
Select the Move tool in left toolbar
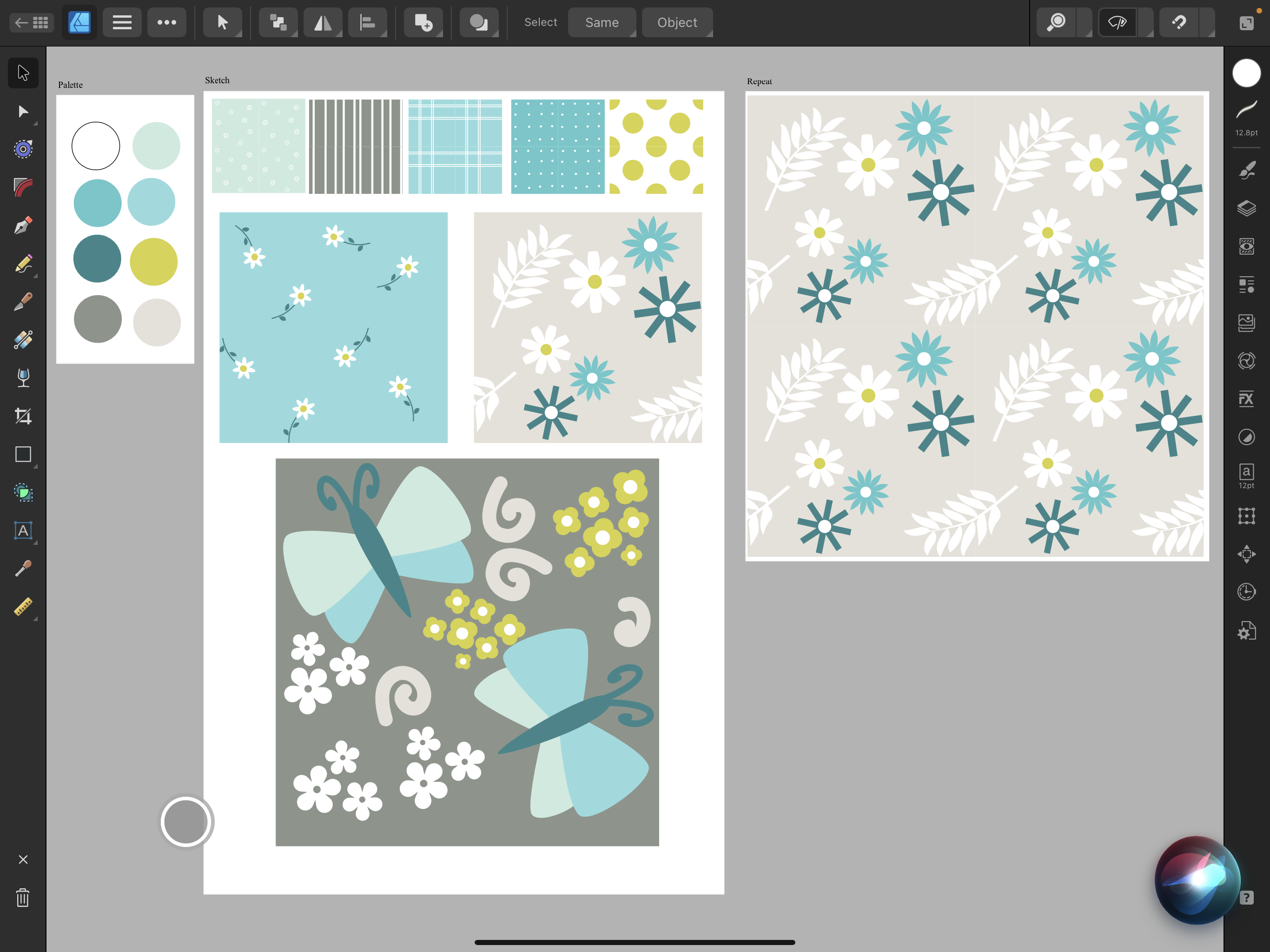pyautogui.click(x=23, y=73)
